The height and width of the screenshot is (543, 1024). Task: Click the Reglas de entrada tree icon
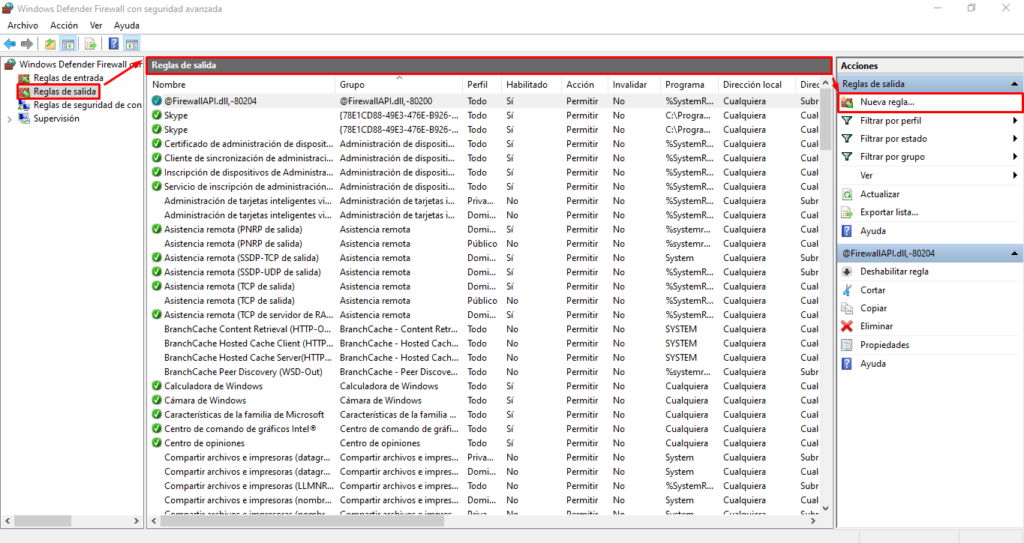point(24,78)
